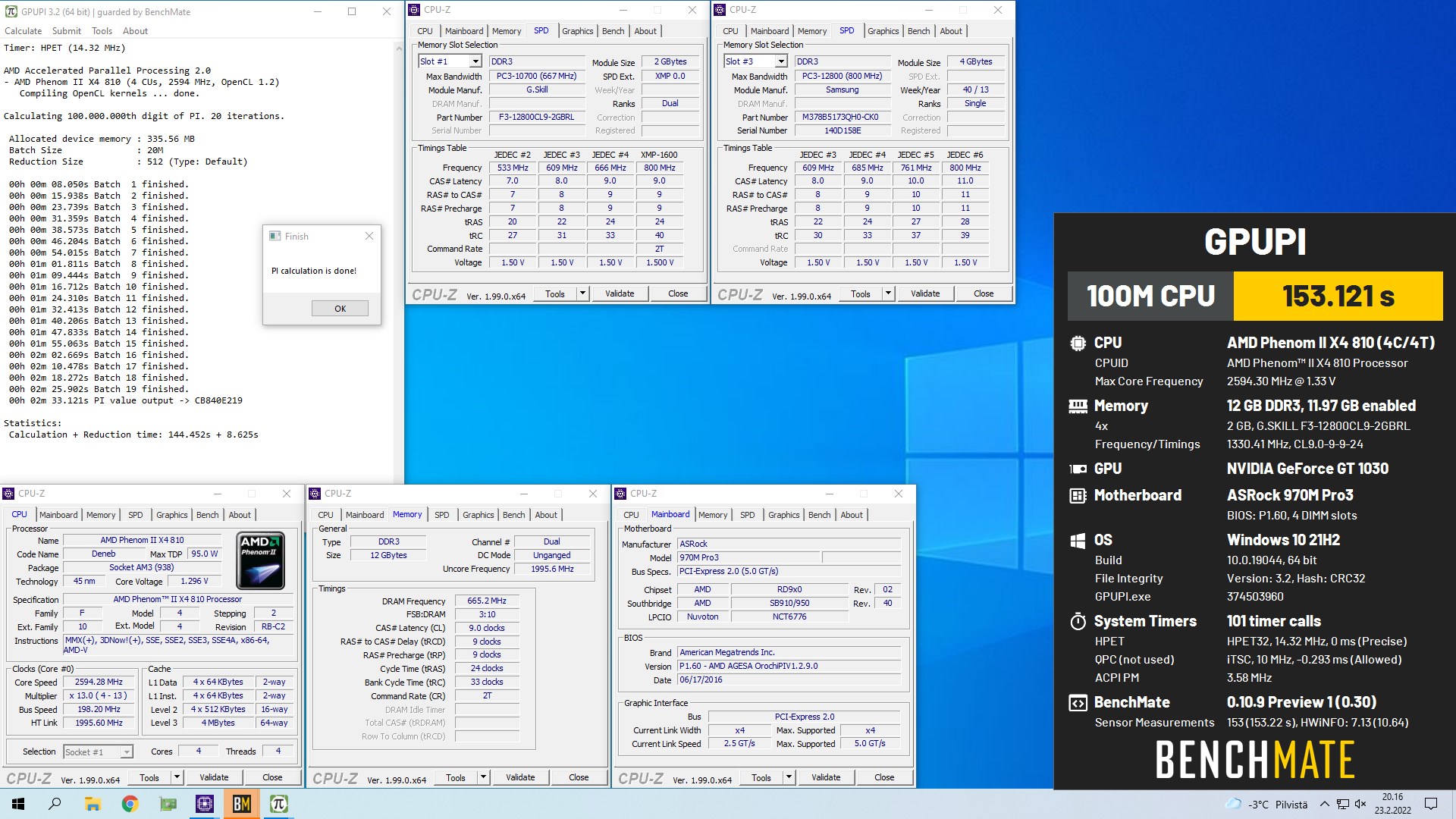
Task: Expand the Slot #3 memory slot dropdown
Action: tap(780, 61)
